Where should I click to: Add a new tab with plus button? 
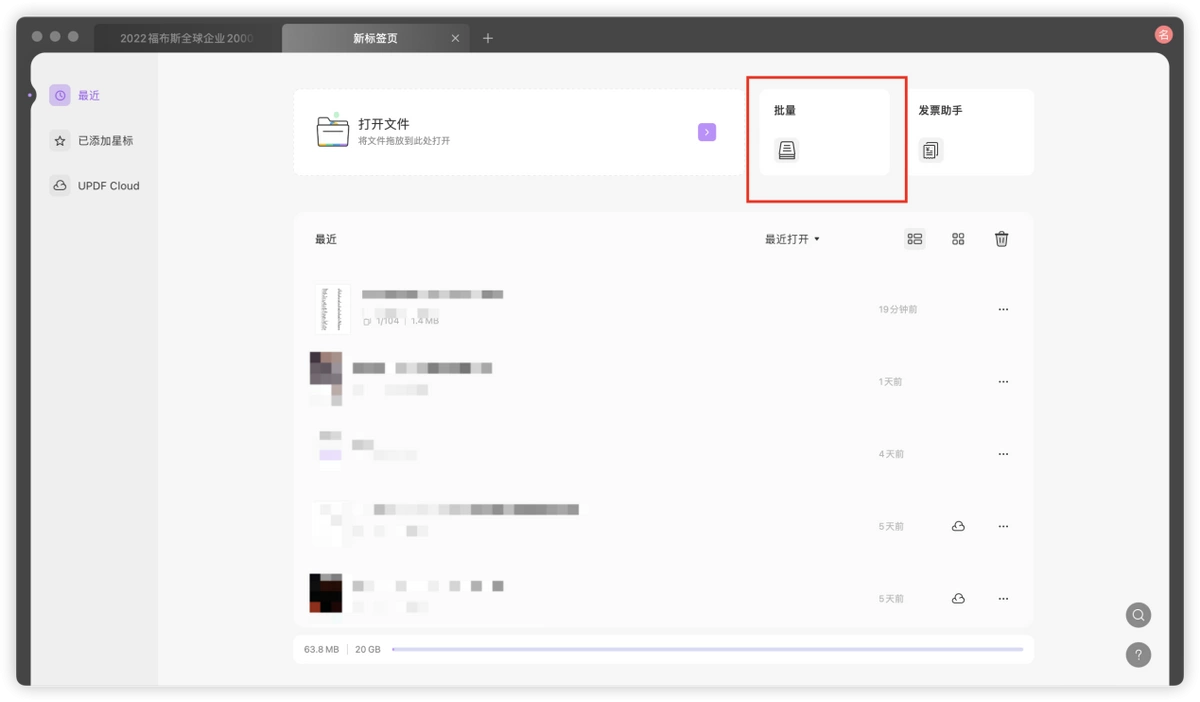[488, 38]
